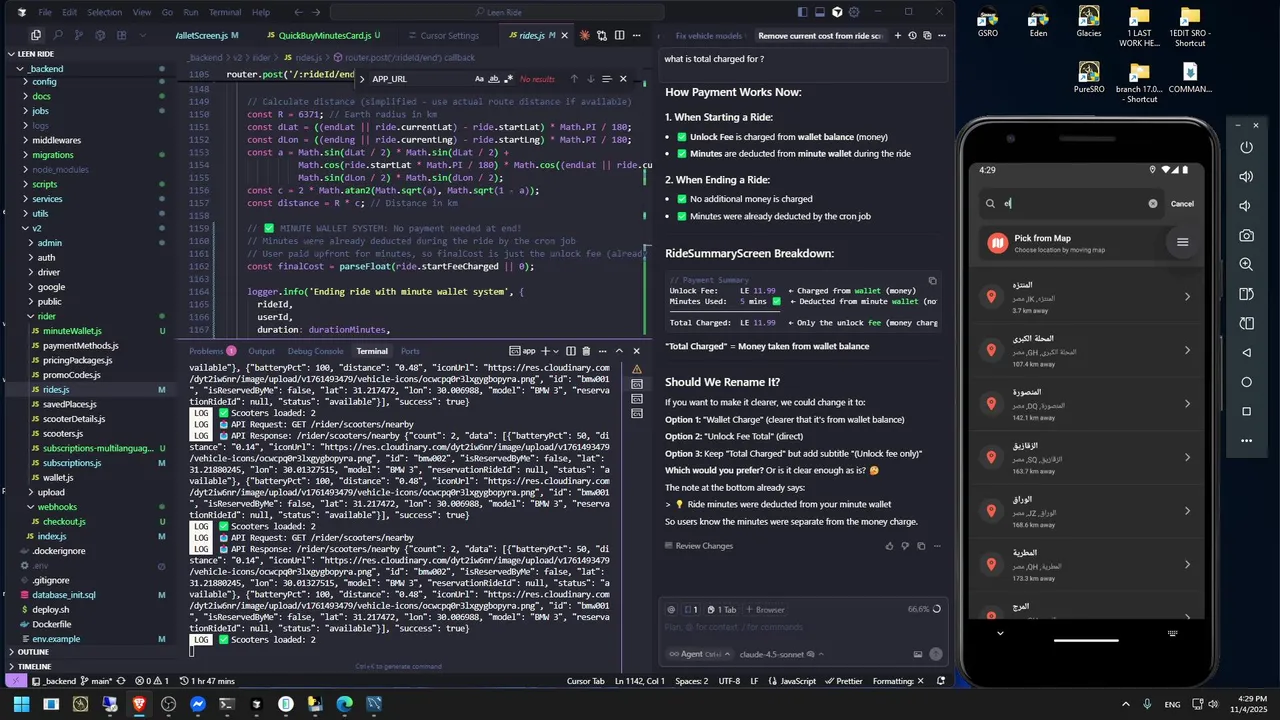Click Browser button in chat input
Screen dimensions: 1280x720
click(765, 609)
